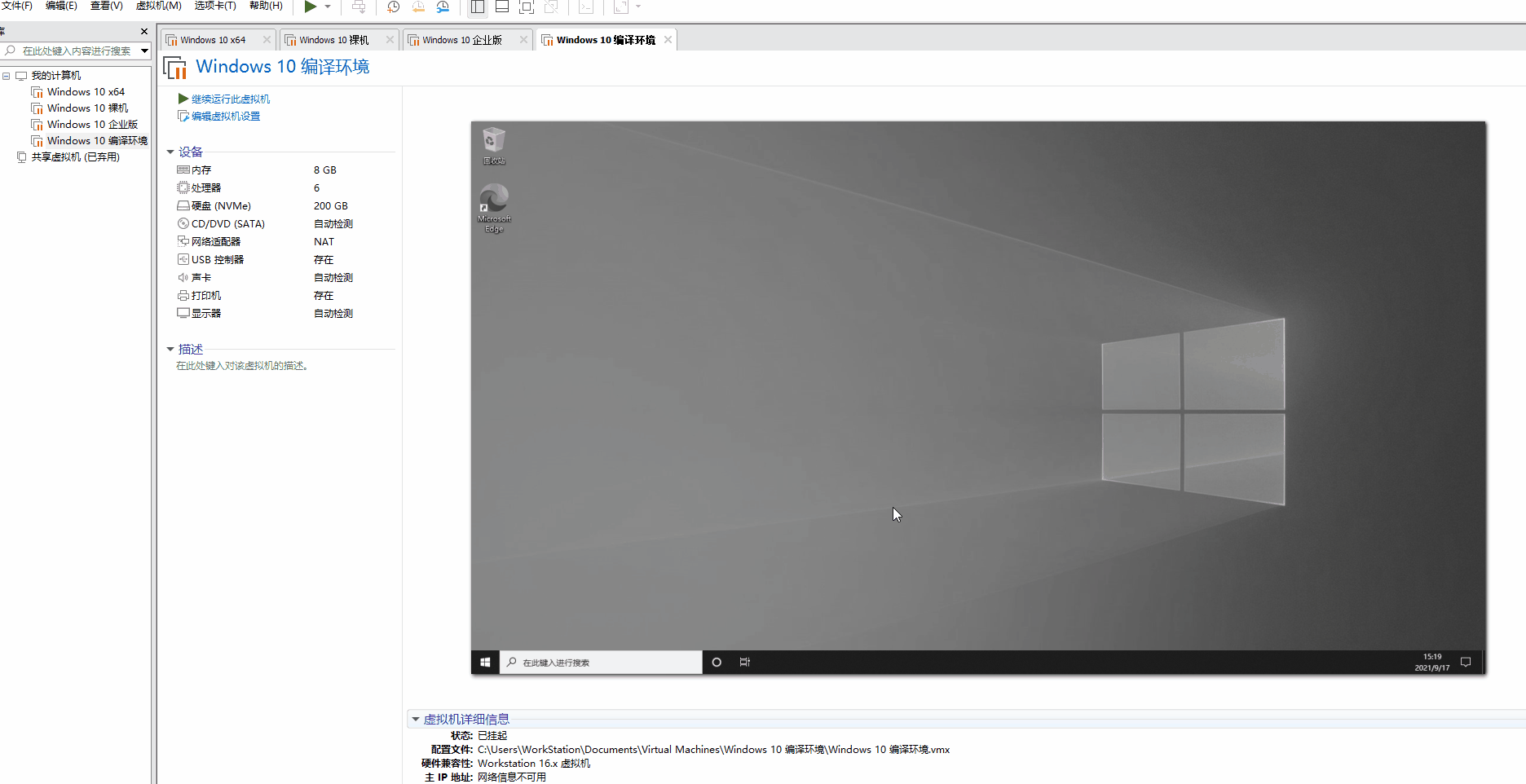Take a snapshot using the clock-plus icon
The height and width of the screenshot is (784, 1526).
point(393,7)
